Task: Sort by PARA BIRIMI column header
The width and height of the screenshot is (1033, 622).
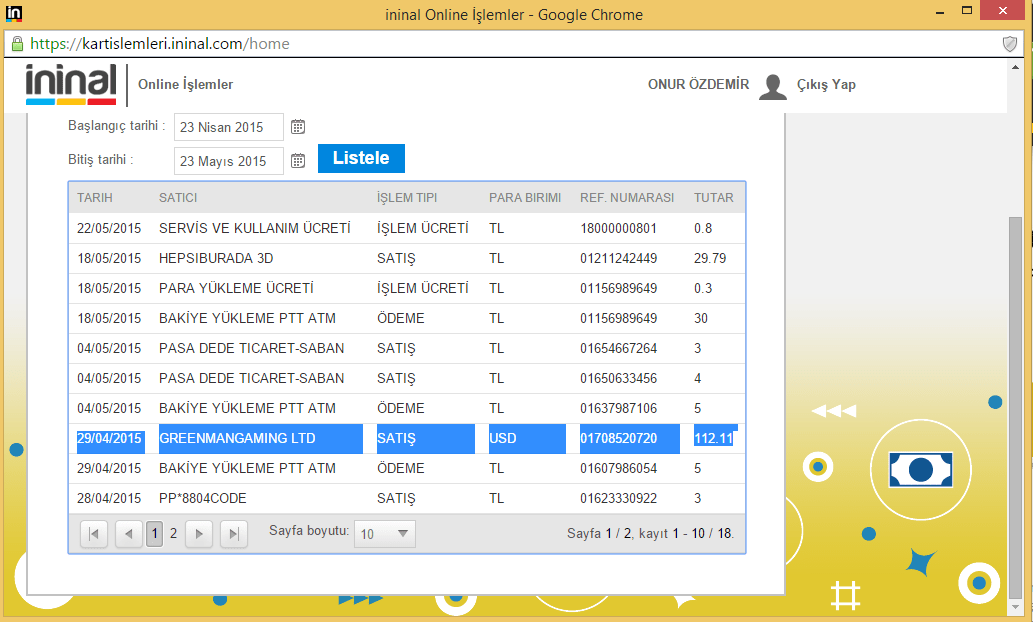Action: pyautogui.click(x=524, y=198)
